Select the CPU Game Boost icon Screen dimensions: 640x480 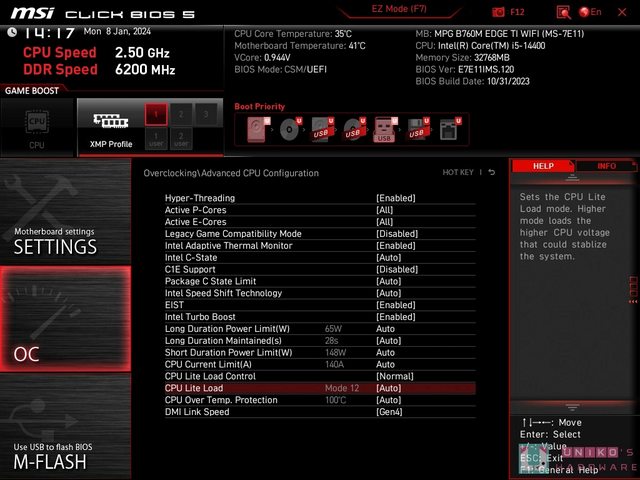pyautogui.click(x=37, y=126)
